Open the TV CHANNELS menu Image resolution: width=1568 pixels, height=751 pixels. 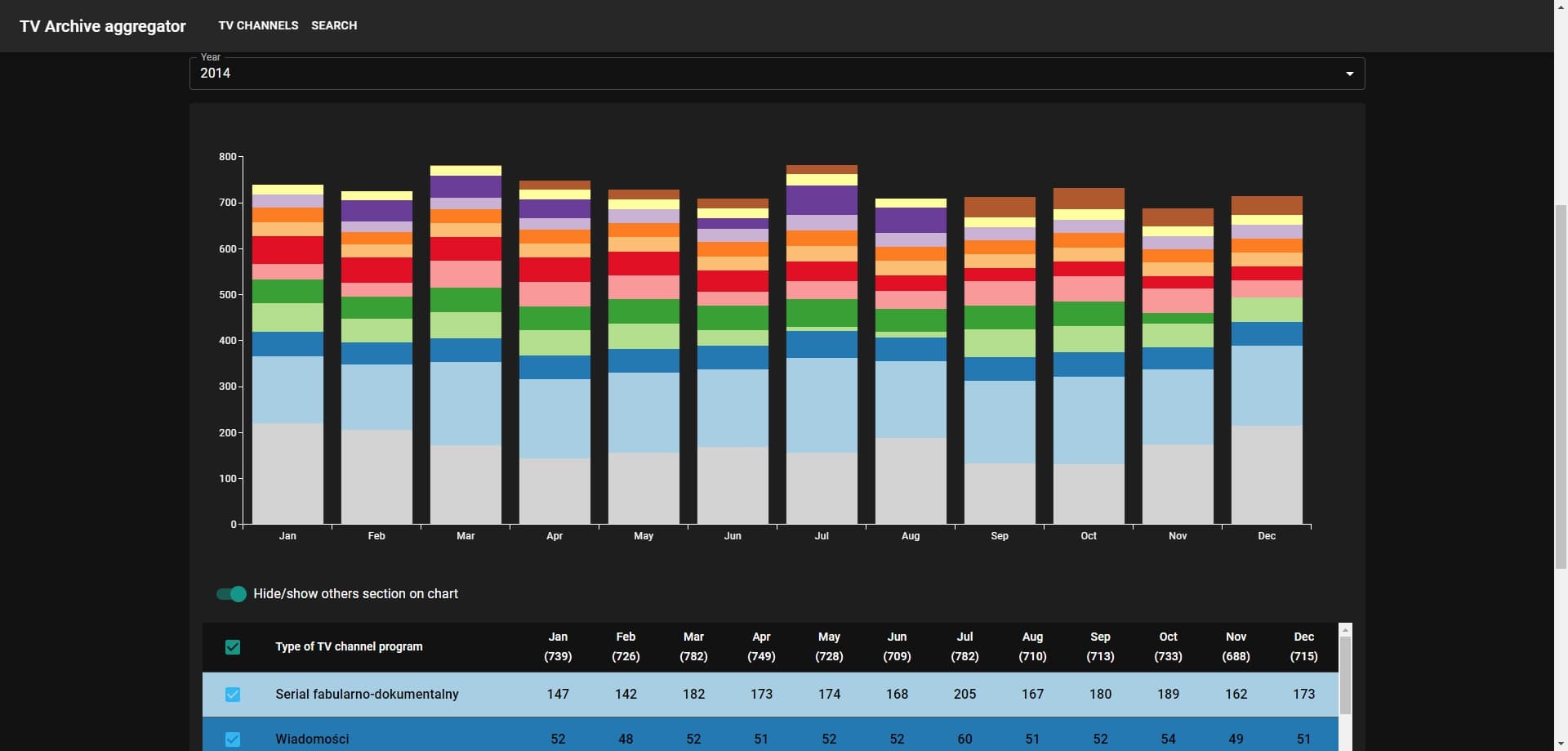pos(258,25)
